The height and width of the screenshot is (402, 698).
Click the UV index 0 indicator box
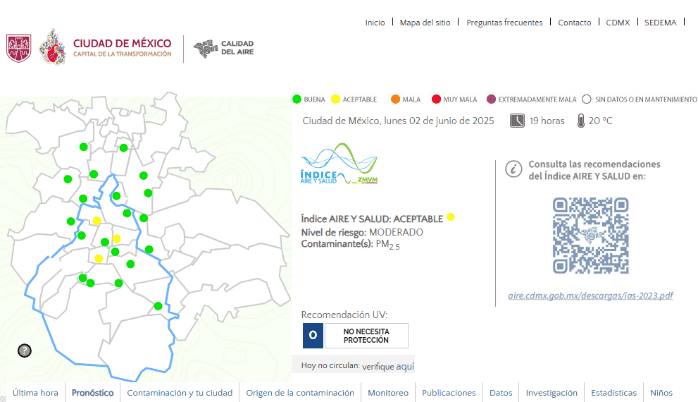pyautogui.click(x=313, y=335)
